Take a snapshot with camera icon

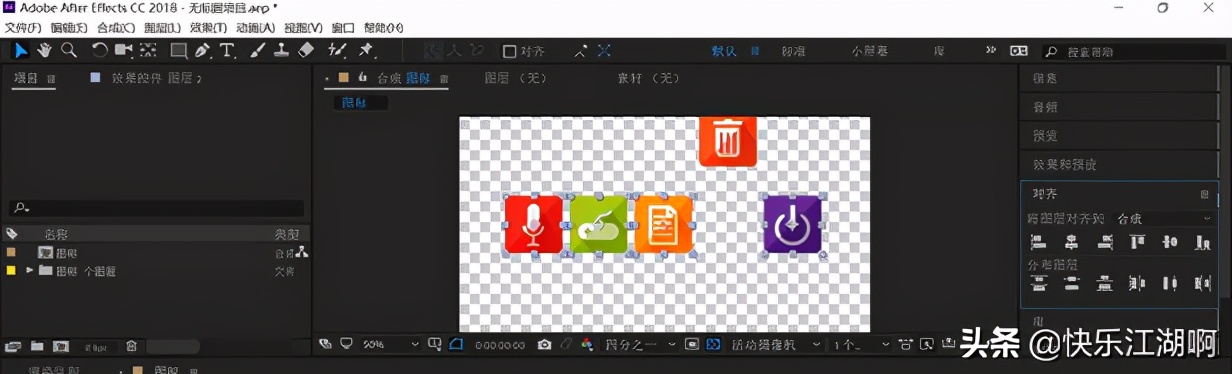(544, 344)
